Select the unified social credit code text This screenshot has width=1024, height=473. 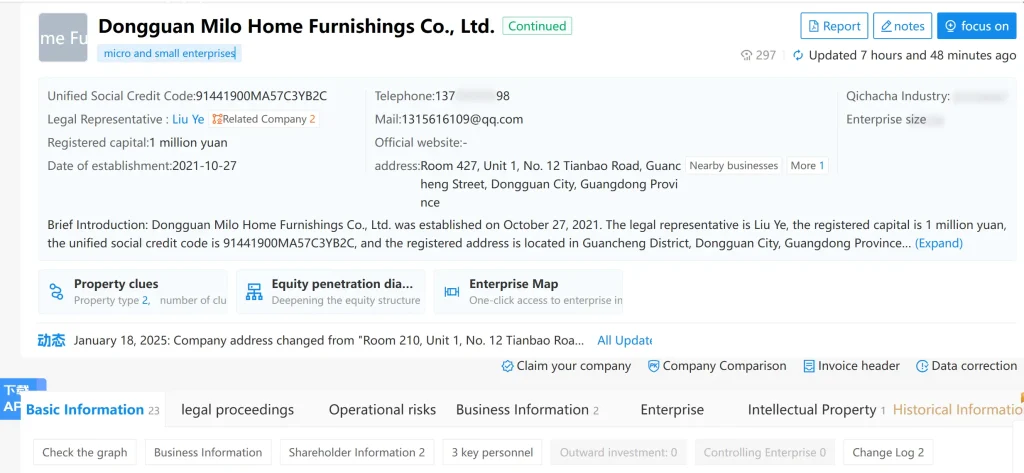coord(261,96)
